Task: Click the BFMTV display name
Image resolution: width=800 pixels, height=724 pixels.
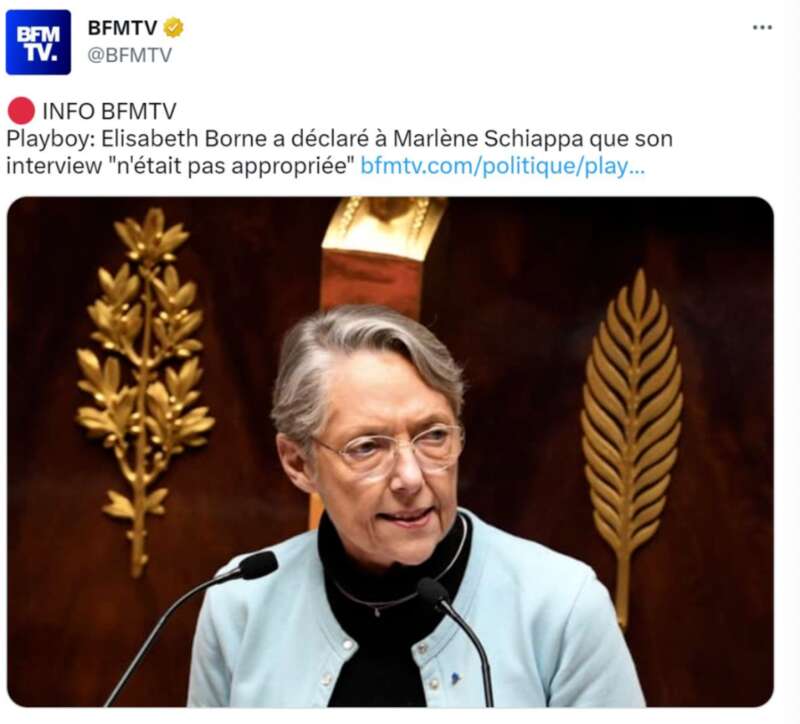Action: click(122, 28)
